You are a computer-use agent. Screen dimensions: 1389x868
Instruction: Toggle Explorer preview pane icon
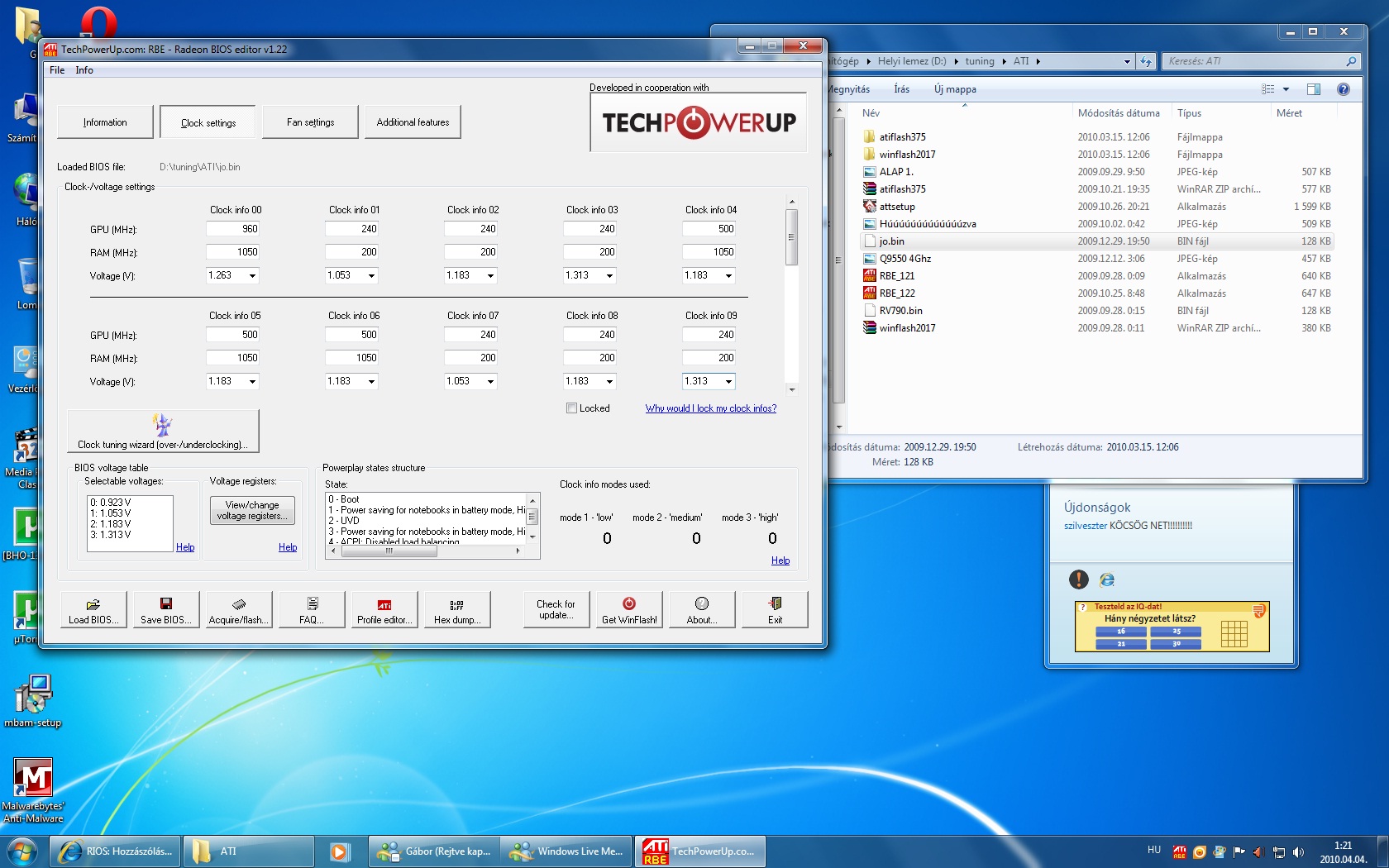coord(1314,89)
